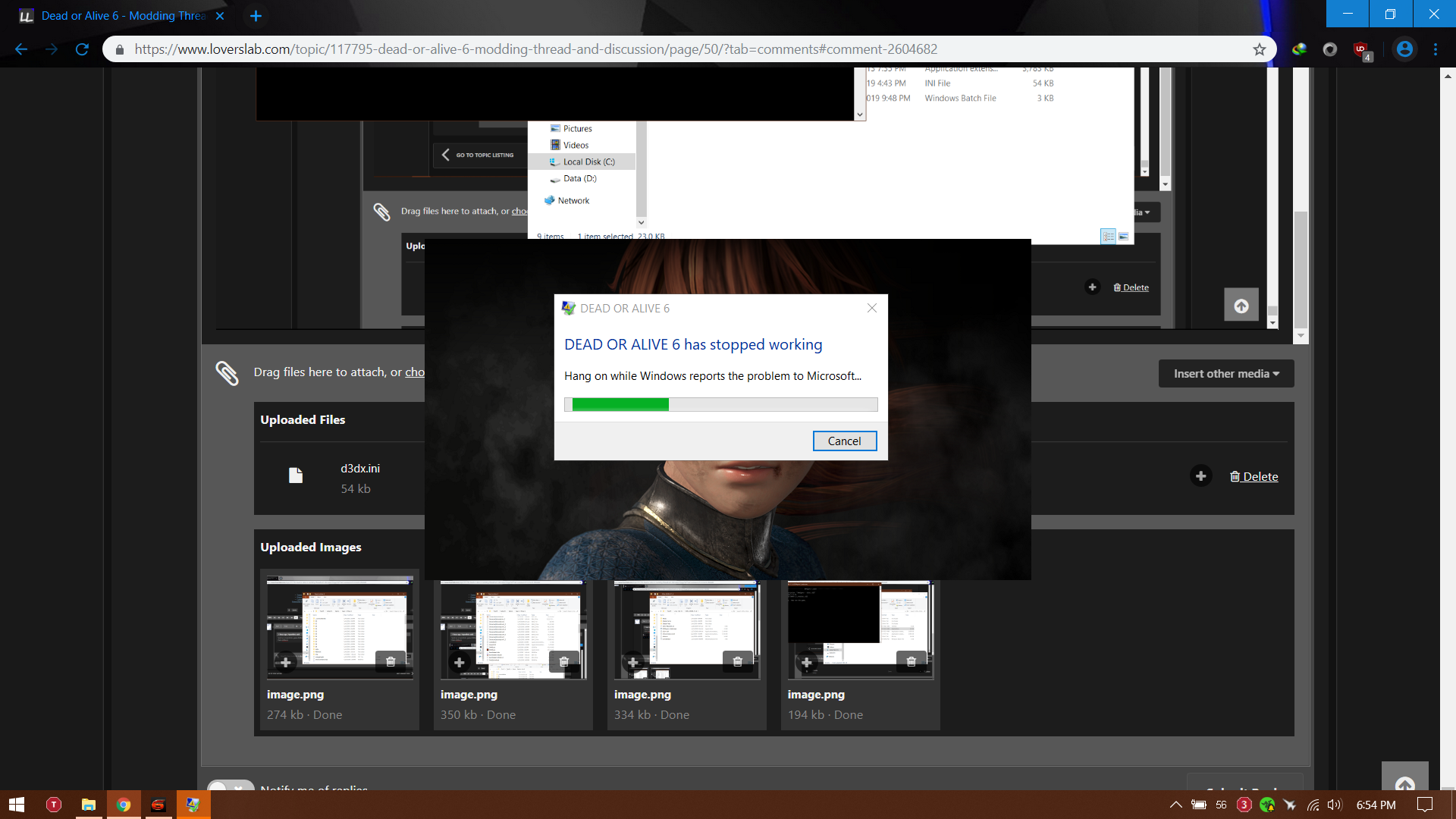This screenshot has width=1456, height=819.
Task: Open the 6:54 PM clock
Action: pyautogui.click(x=1376, y=805)
